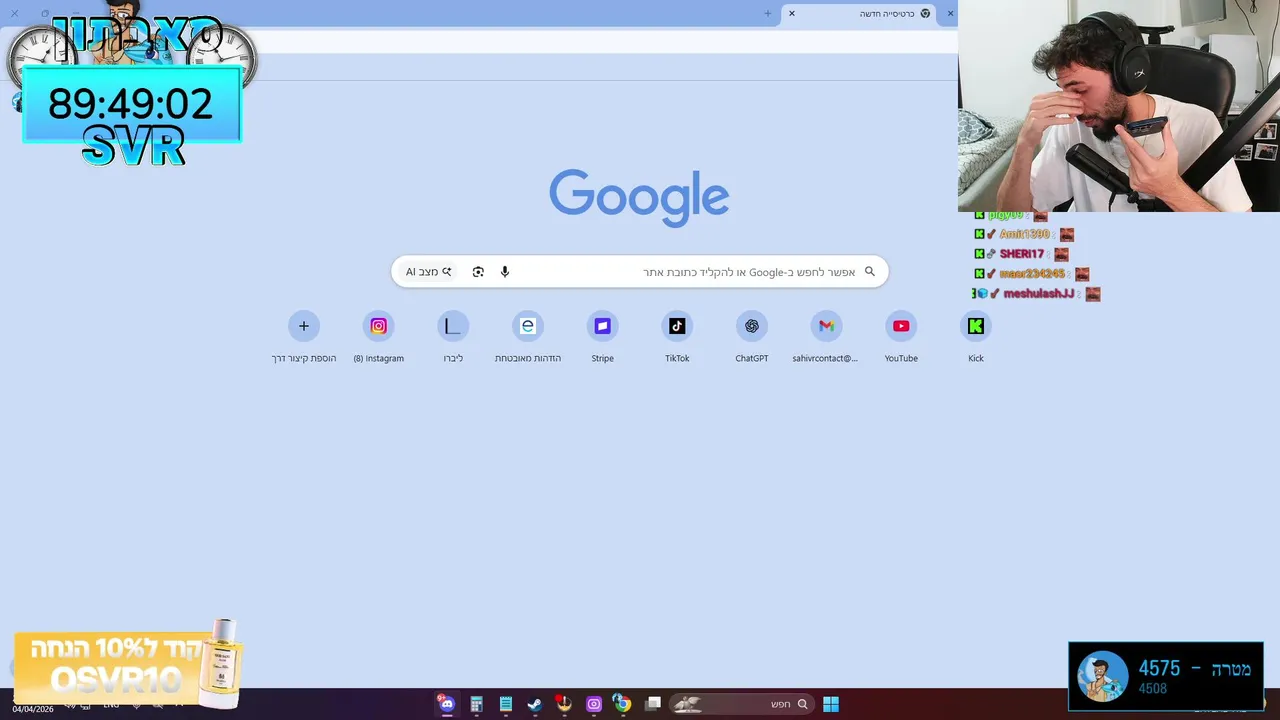Open the purple Instagram-style taskbar app
The width and height of the screenshot is (1280, 720).
[594, 704]
